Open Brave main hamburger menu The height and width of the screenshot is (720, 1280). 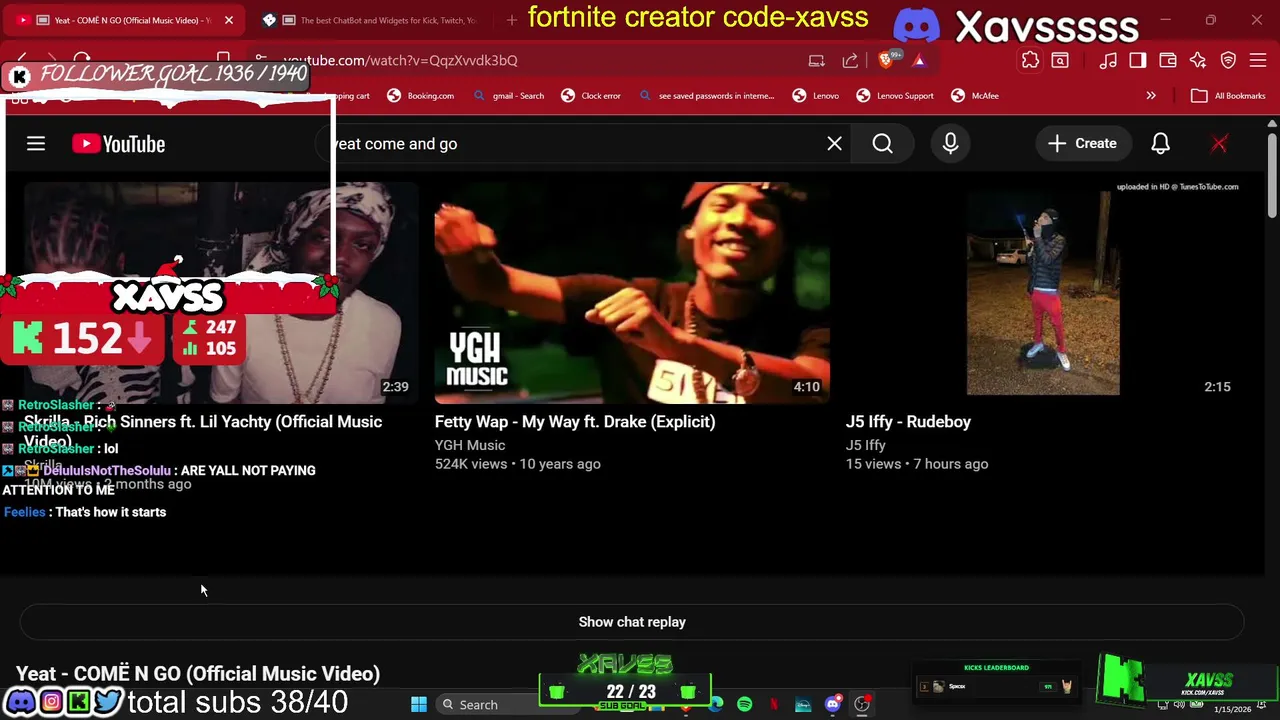[1259, 61]
